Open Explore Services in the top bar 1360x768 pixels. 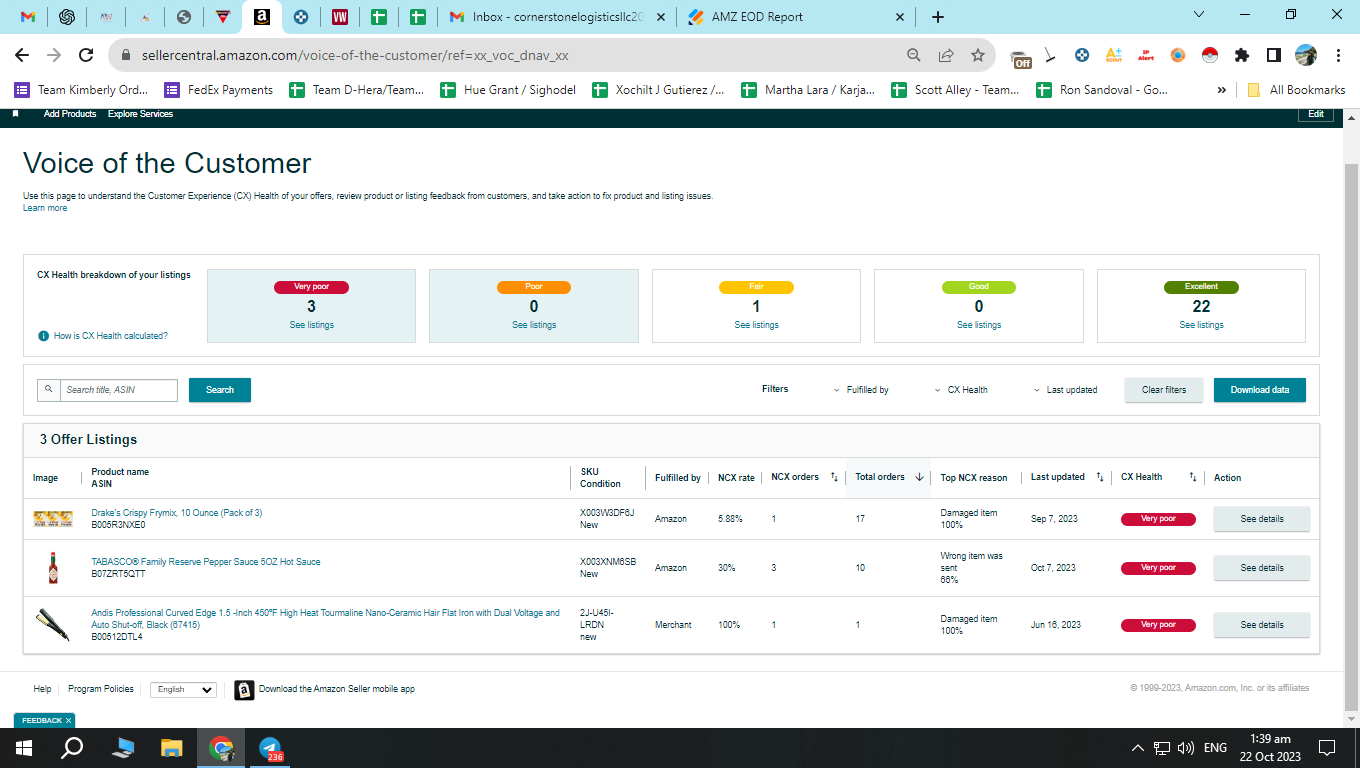pyautogui.click(x=140, y=114)
